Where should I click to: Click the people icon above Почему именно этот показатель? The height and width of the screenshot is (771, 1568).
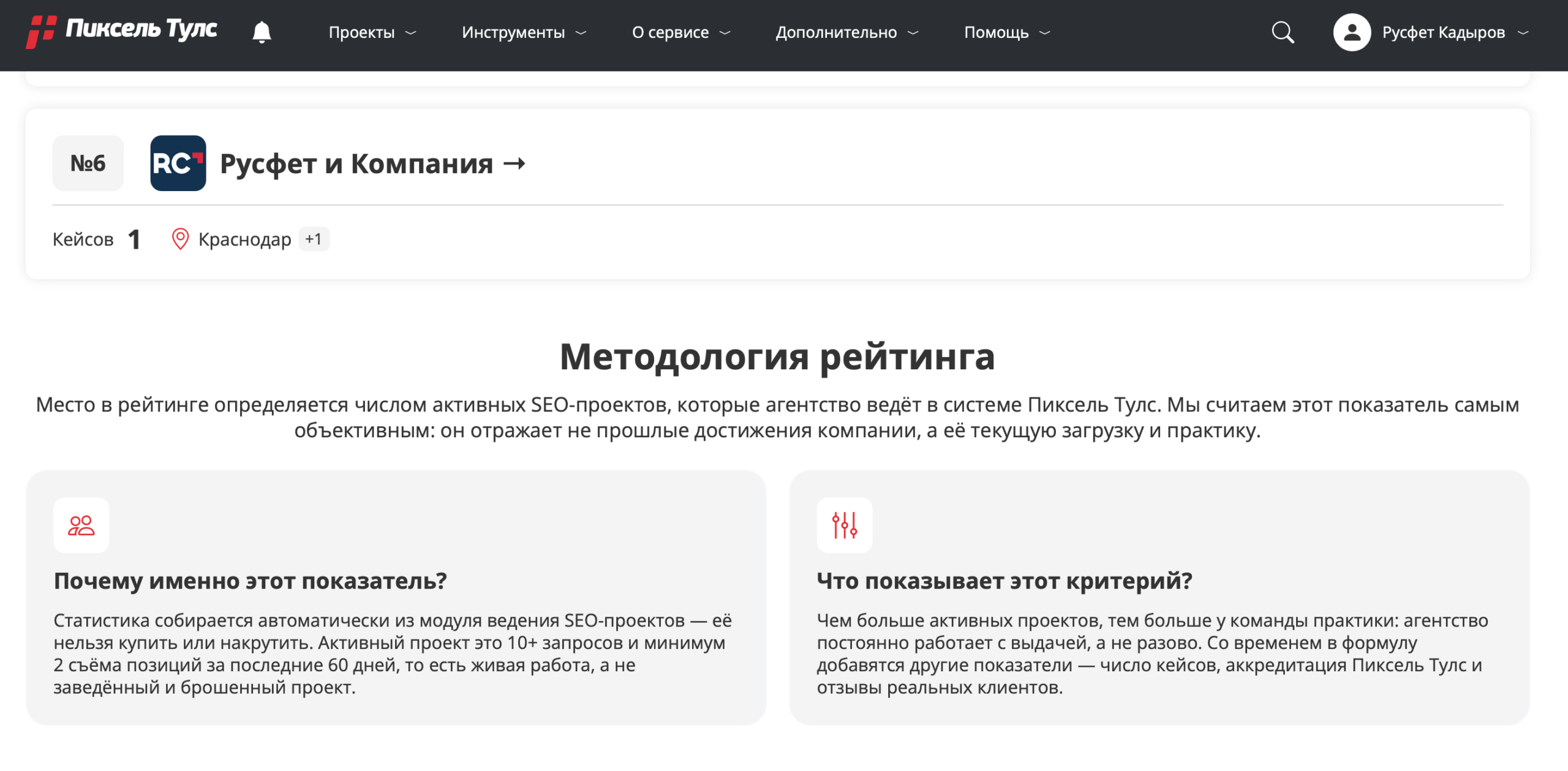(x=81, y=525)
